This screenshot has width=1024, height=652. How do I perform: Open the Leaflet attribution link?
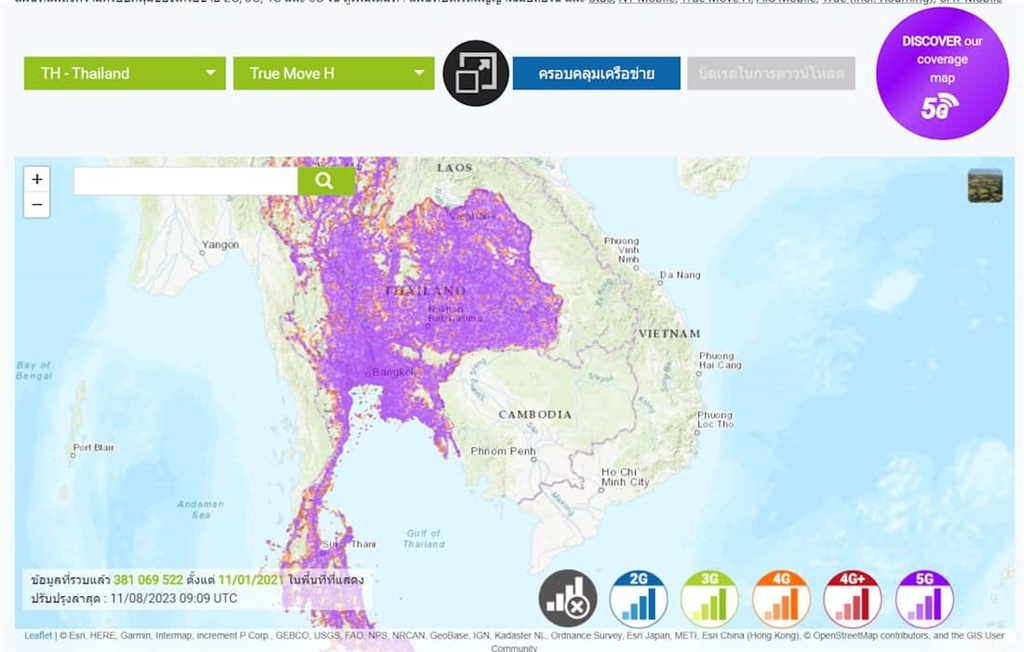tap(38, 635)
